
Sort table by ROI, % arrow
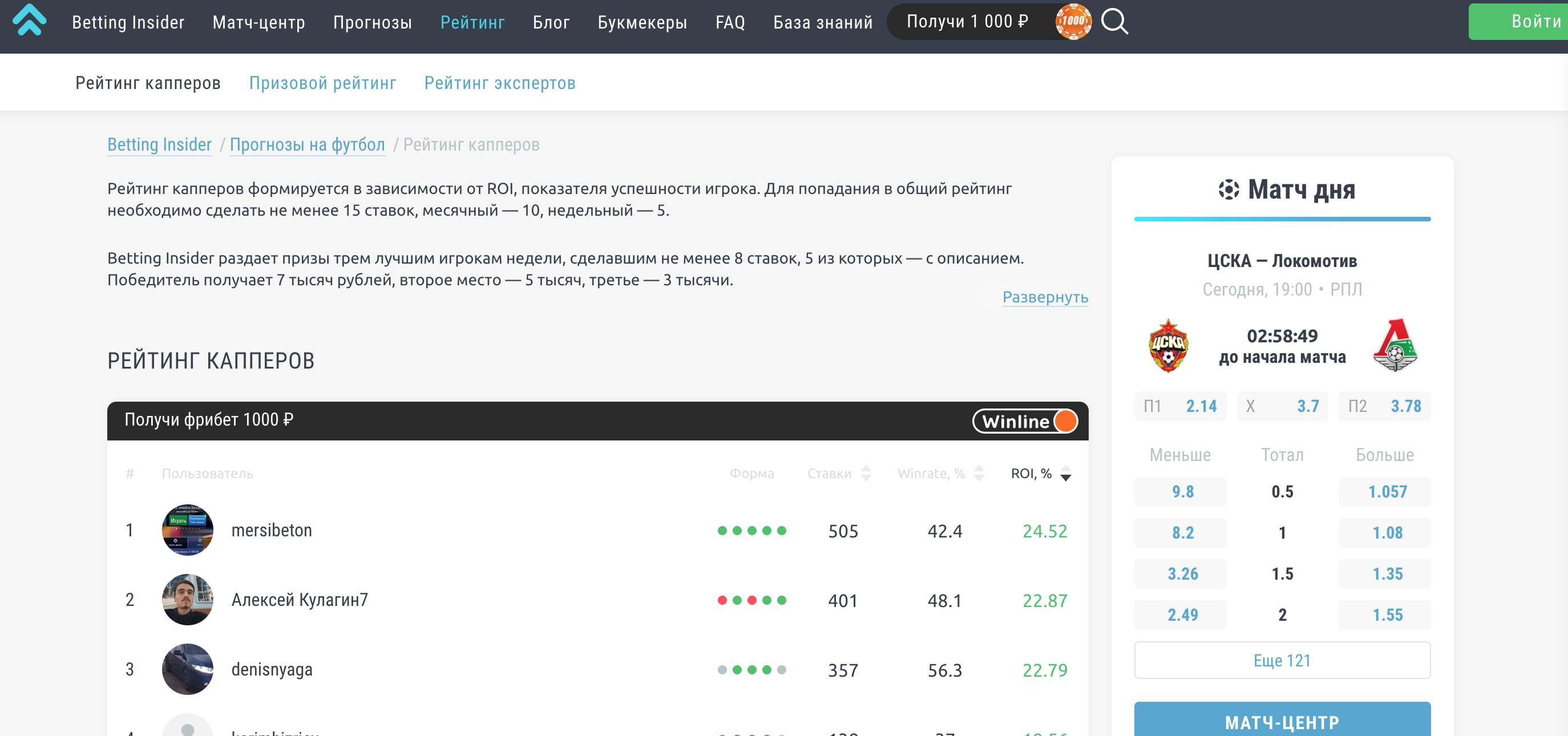[x=1065, y=473]
